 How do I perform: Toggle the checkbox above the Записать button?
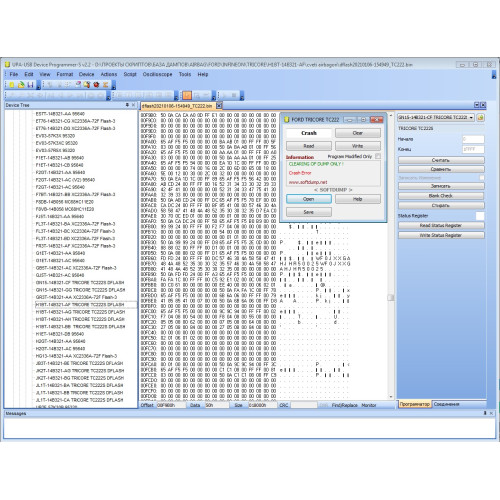point(482,178)
